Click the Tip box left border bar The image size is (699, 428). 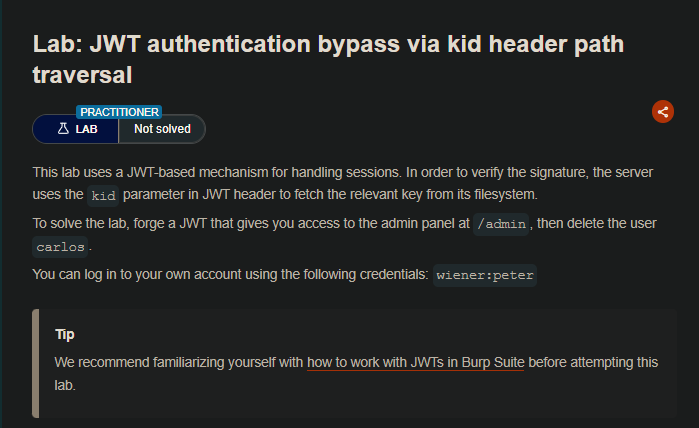(36, 362)
